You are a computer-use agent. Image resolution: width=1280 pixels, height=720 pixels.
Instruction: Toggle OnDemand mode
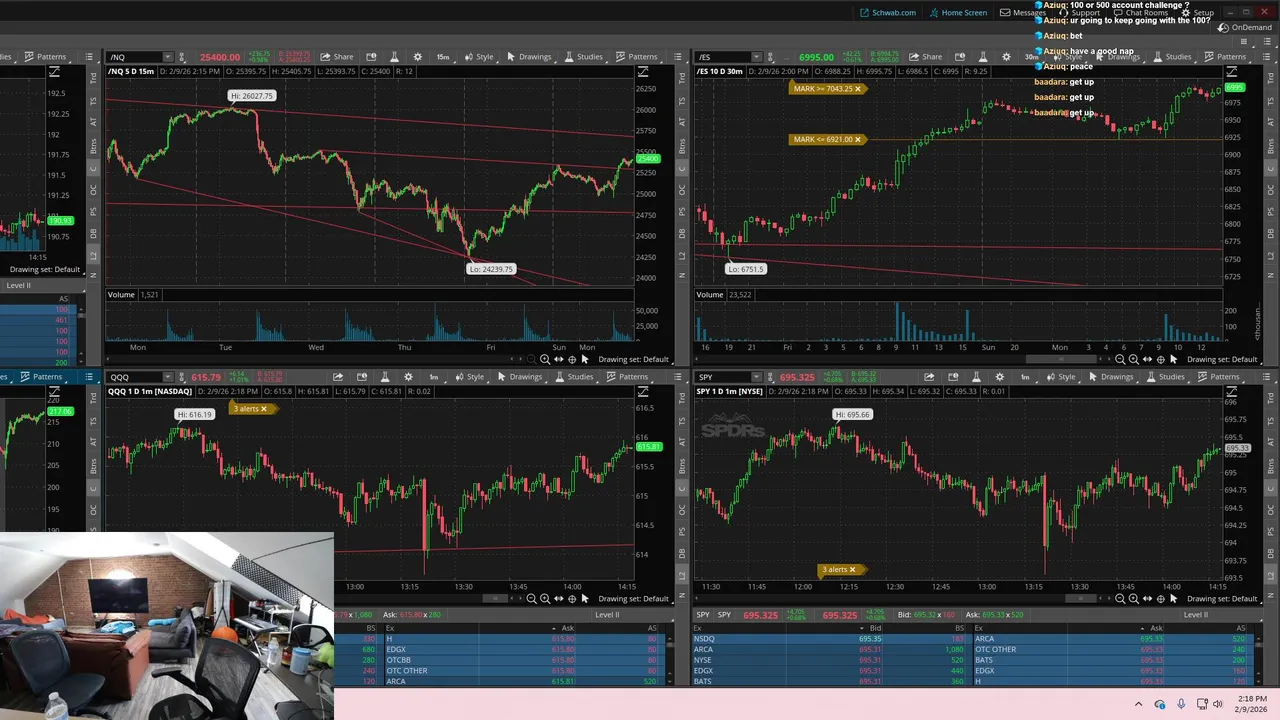point(1245,28)
